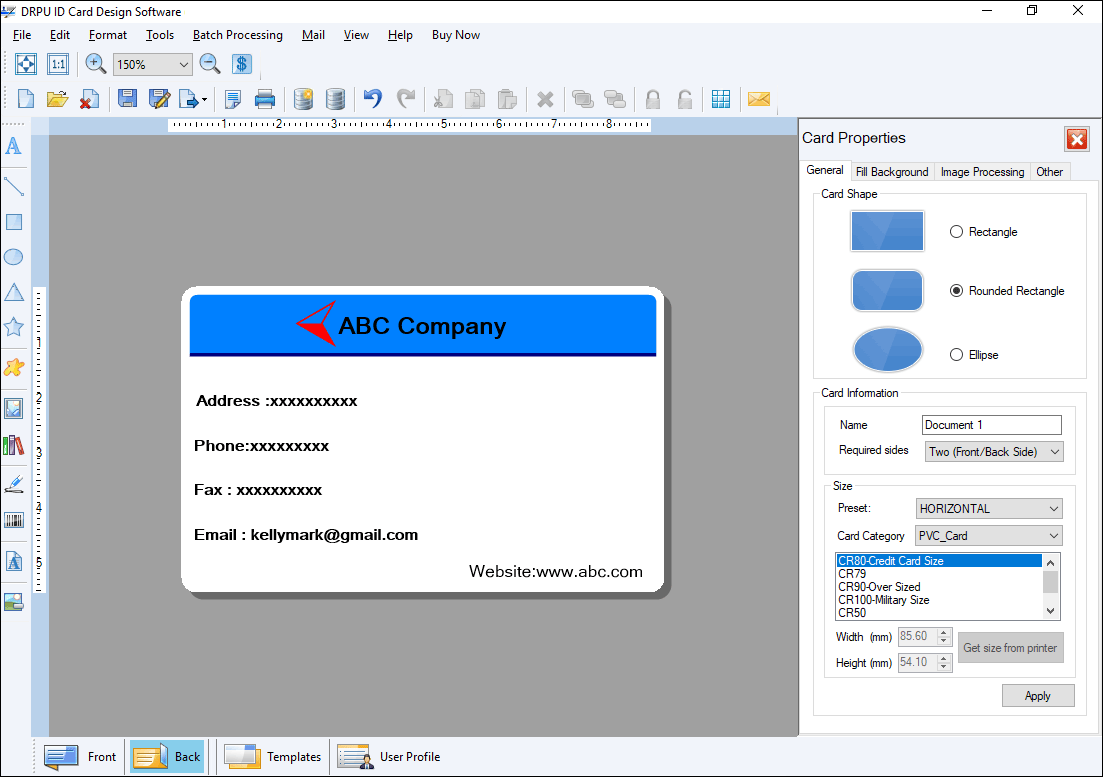Click the Print icon in toolbar

click(x=264, y=99)
